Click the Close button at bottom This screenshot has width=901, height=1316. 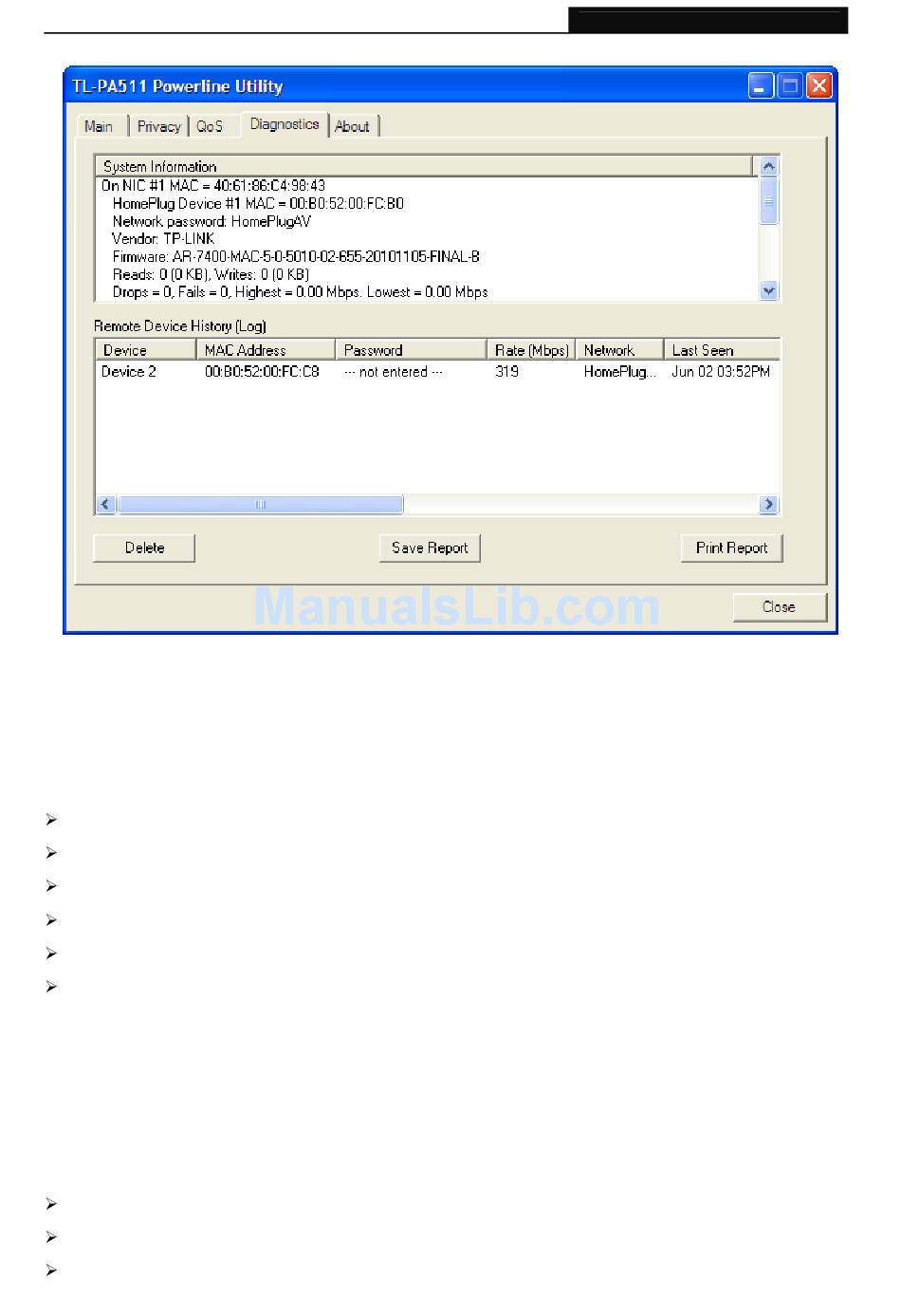[x=780, y=606]
